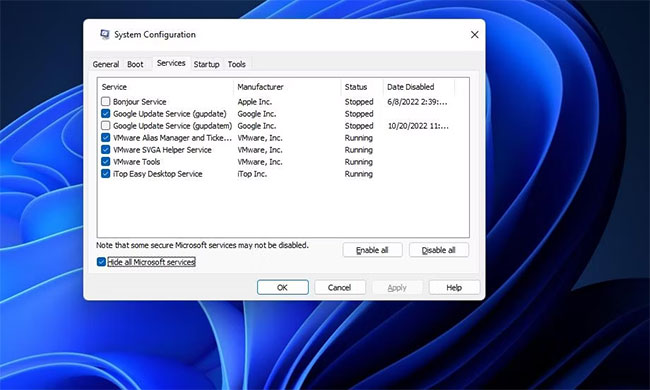Click the iTop Inc. manufacturer cell

coord(252,174)
